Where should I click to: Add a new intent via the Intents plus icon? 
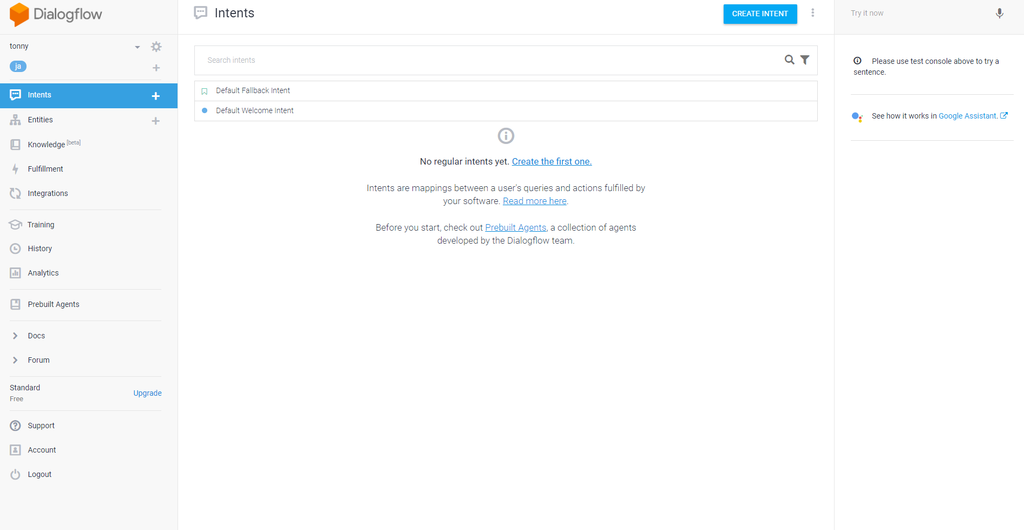tap(155, 96)
